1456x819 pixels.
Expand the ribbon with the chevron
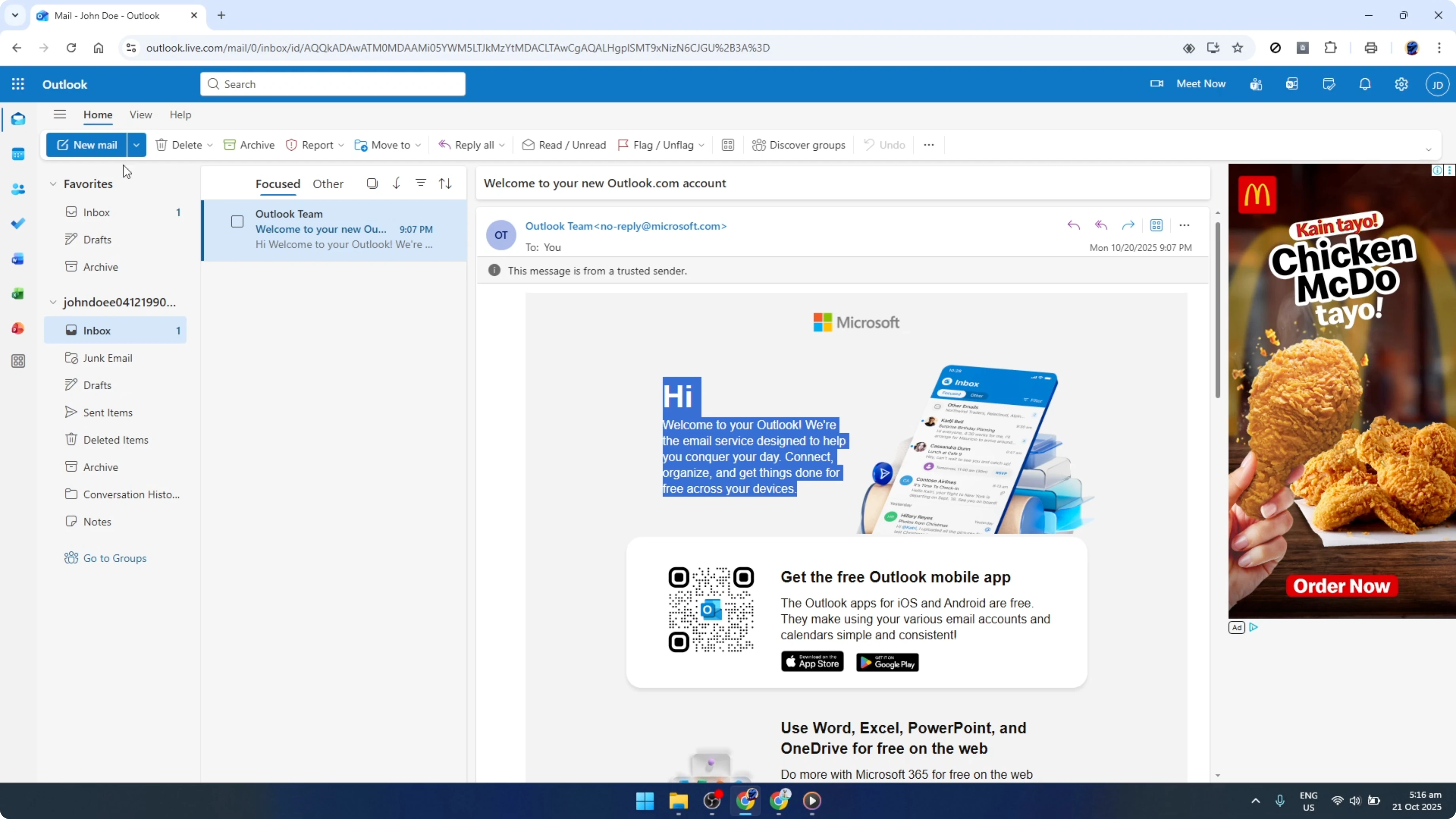[1428, 150]
